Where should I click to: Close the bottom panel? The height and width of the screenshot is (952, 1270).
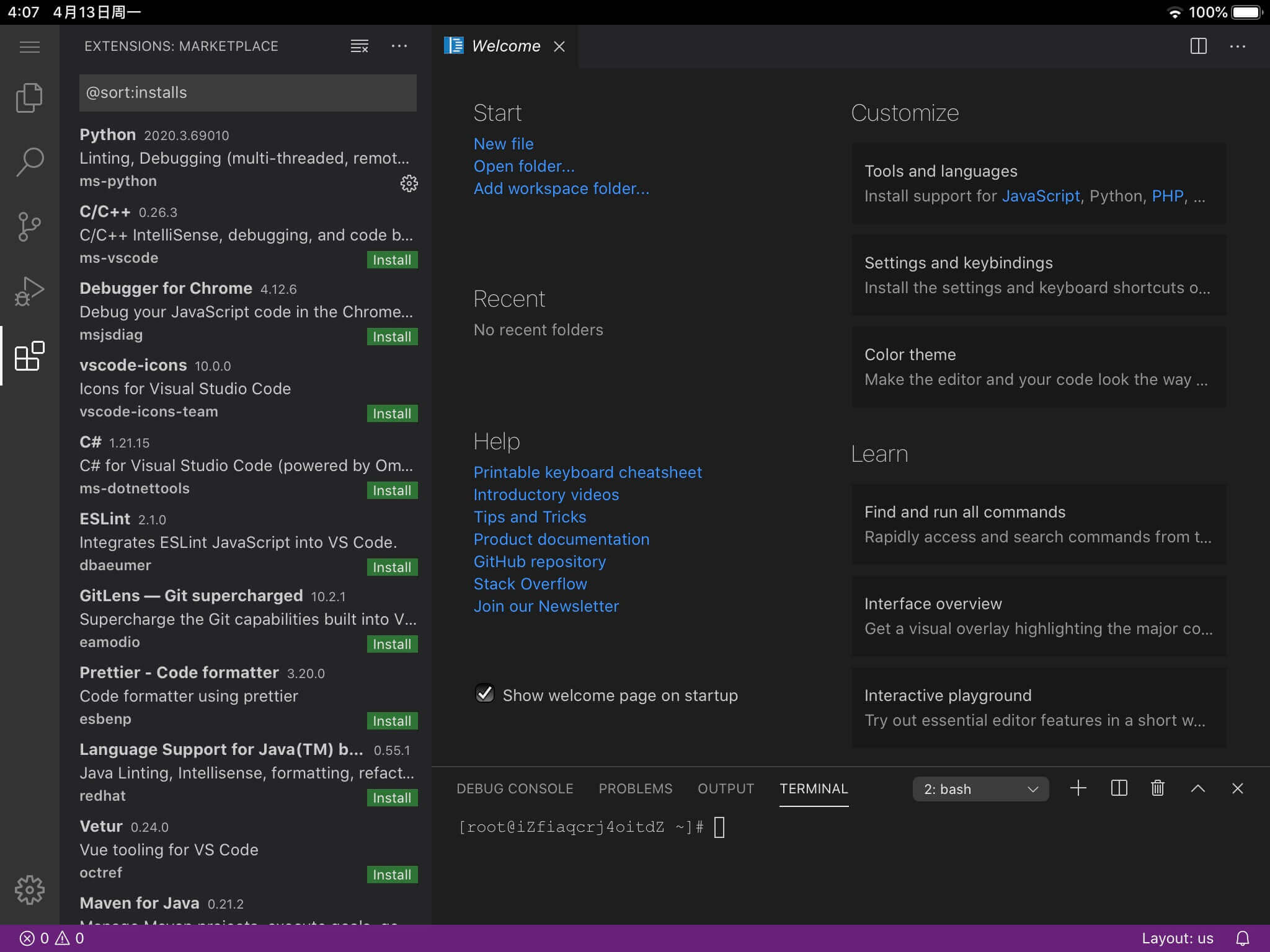(1238, 788)
